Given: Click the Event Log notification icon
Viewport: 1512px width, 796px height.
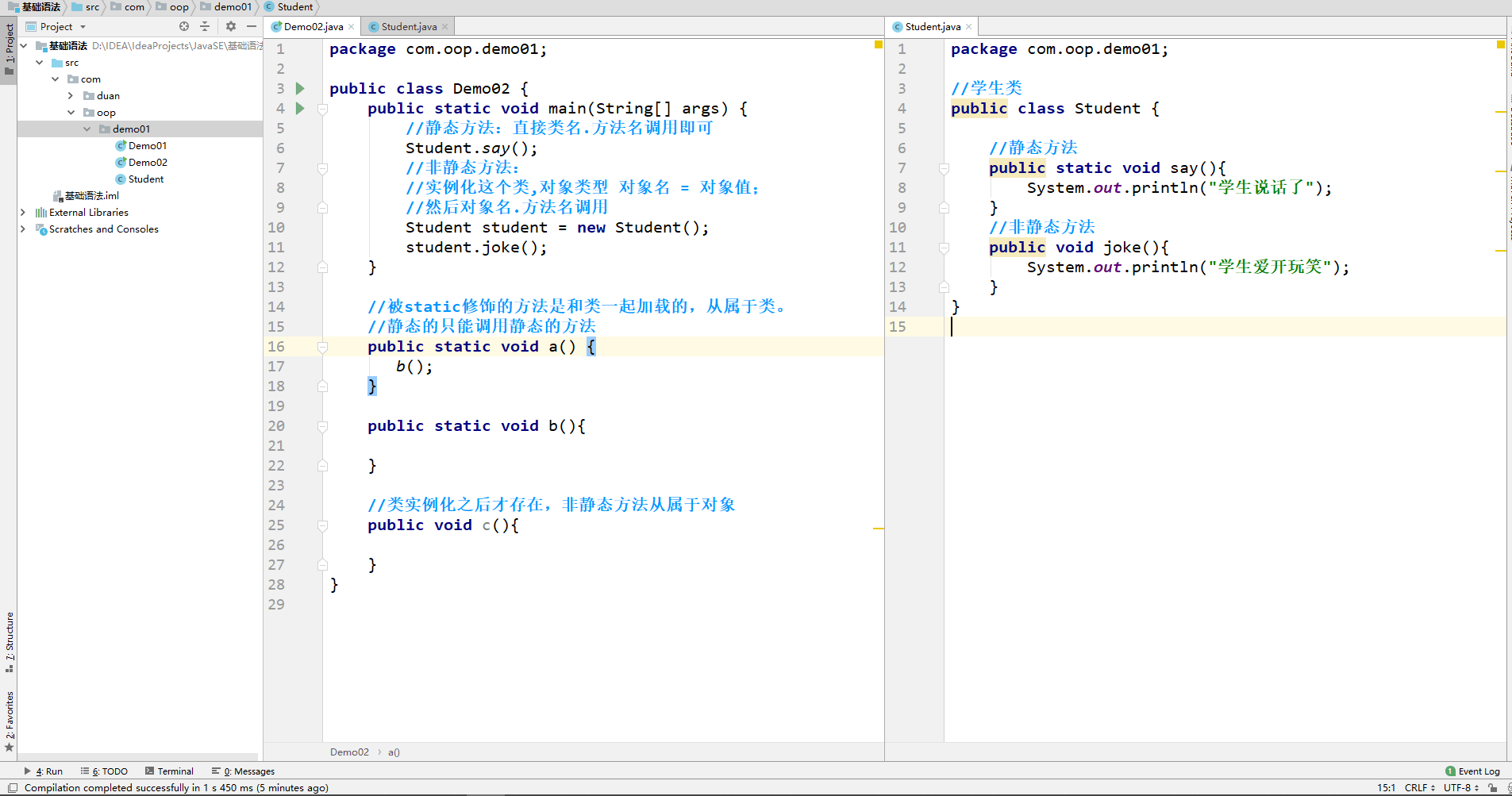Looking at the screenshot, I should pyautogui.click(x=1450, y=771).
